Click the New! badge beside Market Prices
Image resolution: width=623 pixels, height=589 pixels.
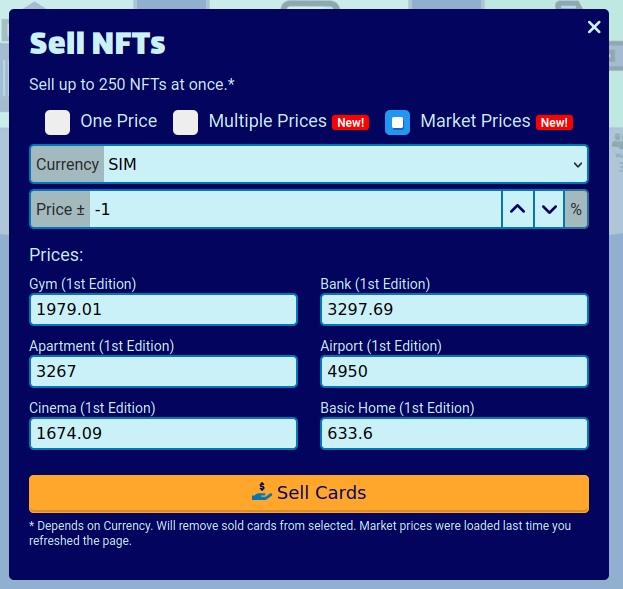point(553,123)
